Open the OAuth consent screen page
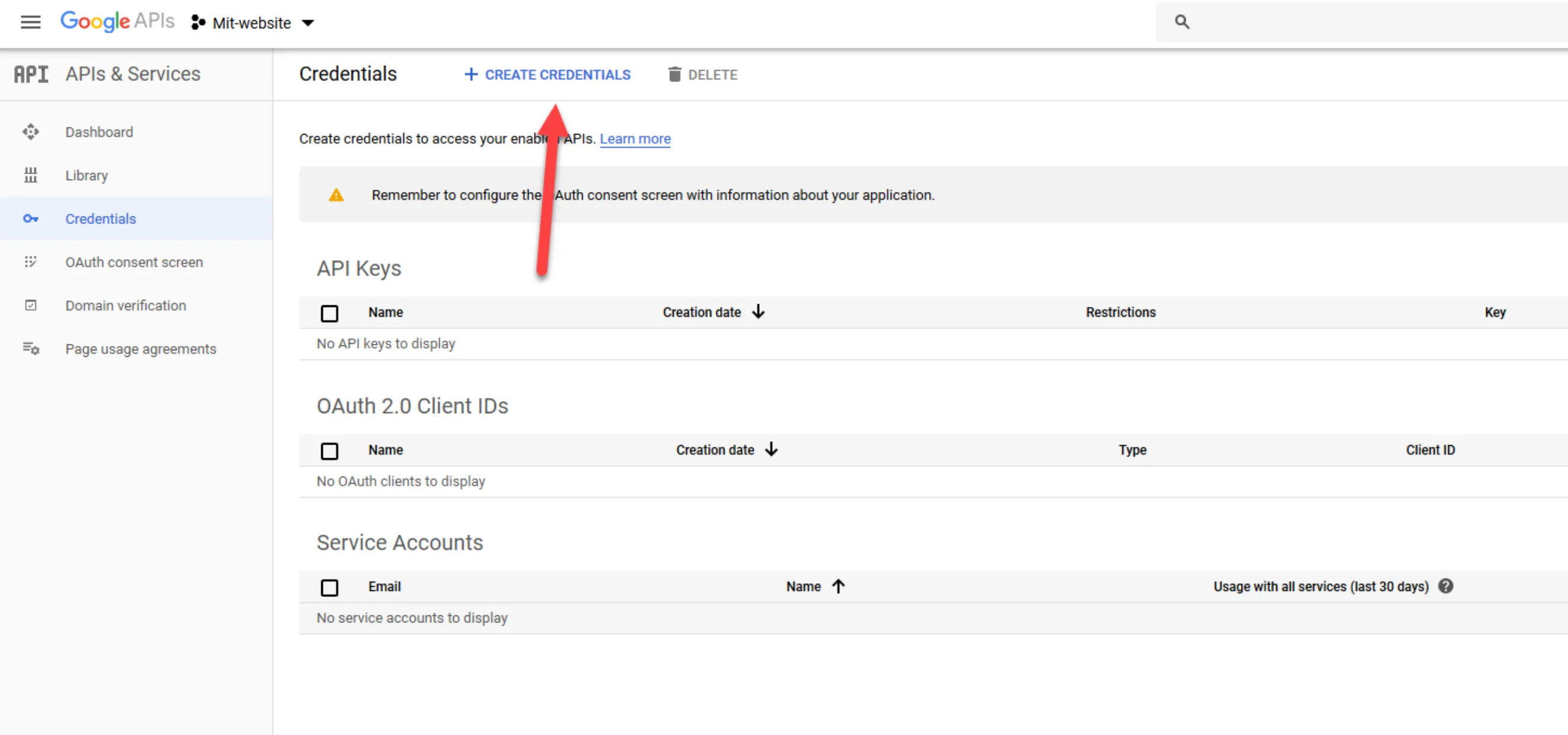Image resolution: width=1568 pixels, height=735 pixels. click(x=134, y=262)
